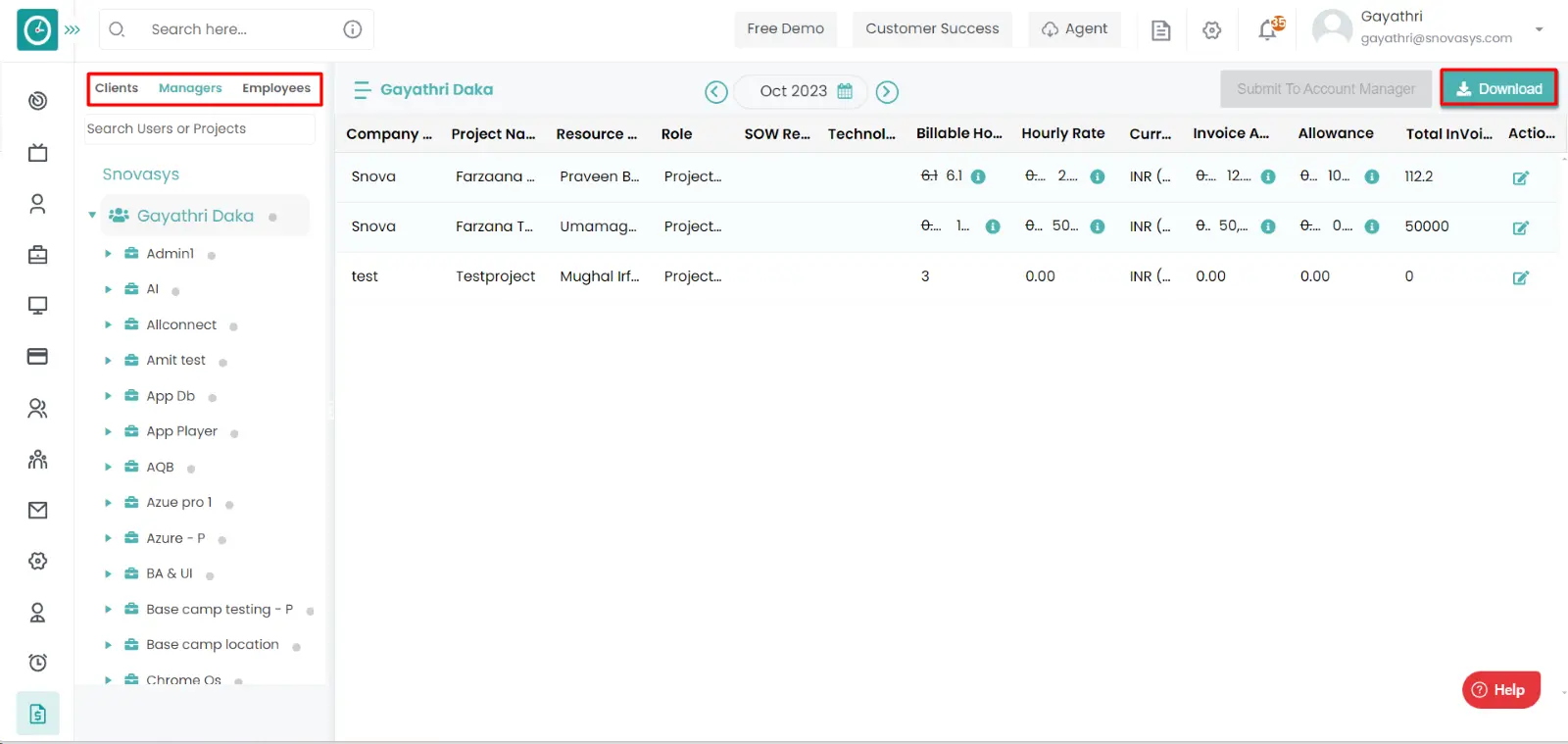Click the info icon in search box
The width and height of the screenshot is (1568, 744).
pyautogui.click(x=353, y=29)
